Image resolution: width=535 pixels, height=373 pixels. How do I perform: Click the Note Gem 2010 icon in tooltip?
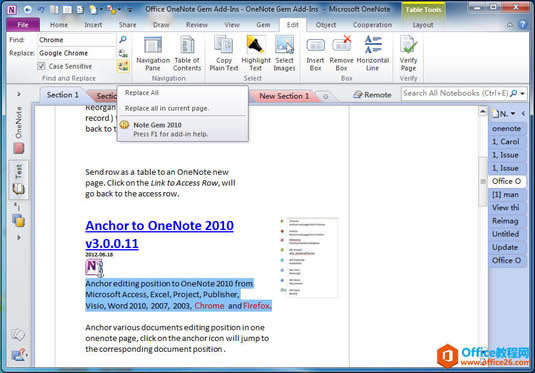click(x=125, y=125)
